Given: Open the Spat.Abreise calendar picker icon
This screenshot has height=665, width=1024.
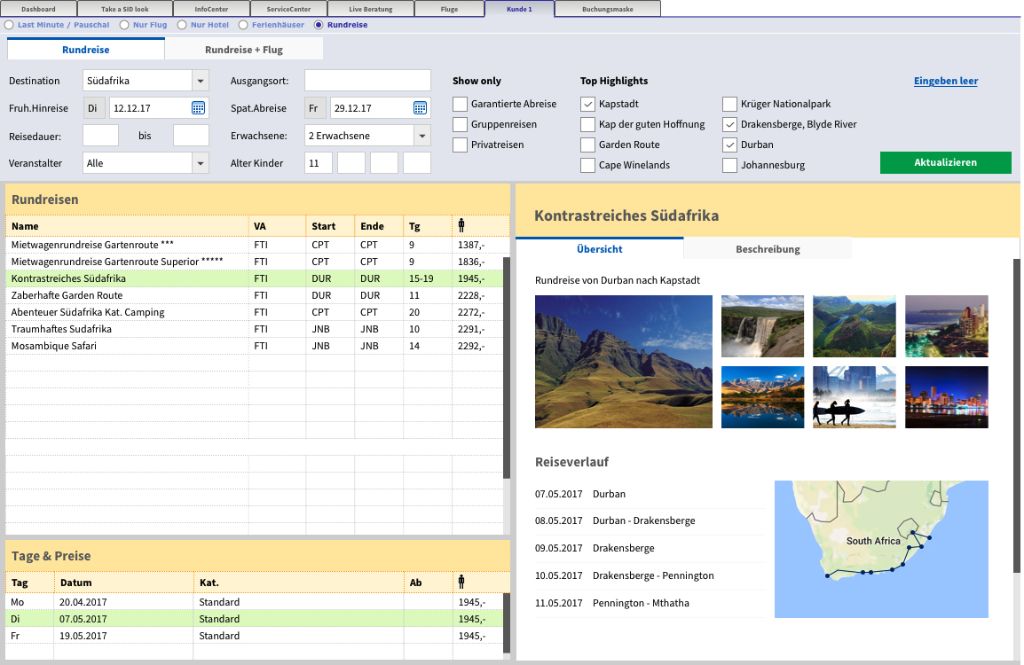Looking at the screenshot, I should tap(421, 108).
